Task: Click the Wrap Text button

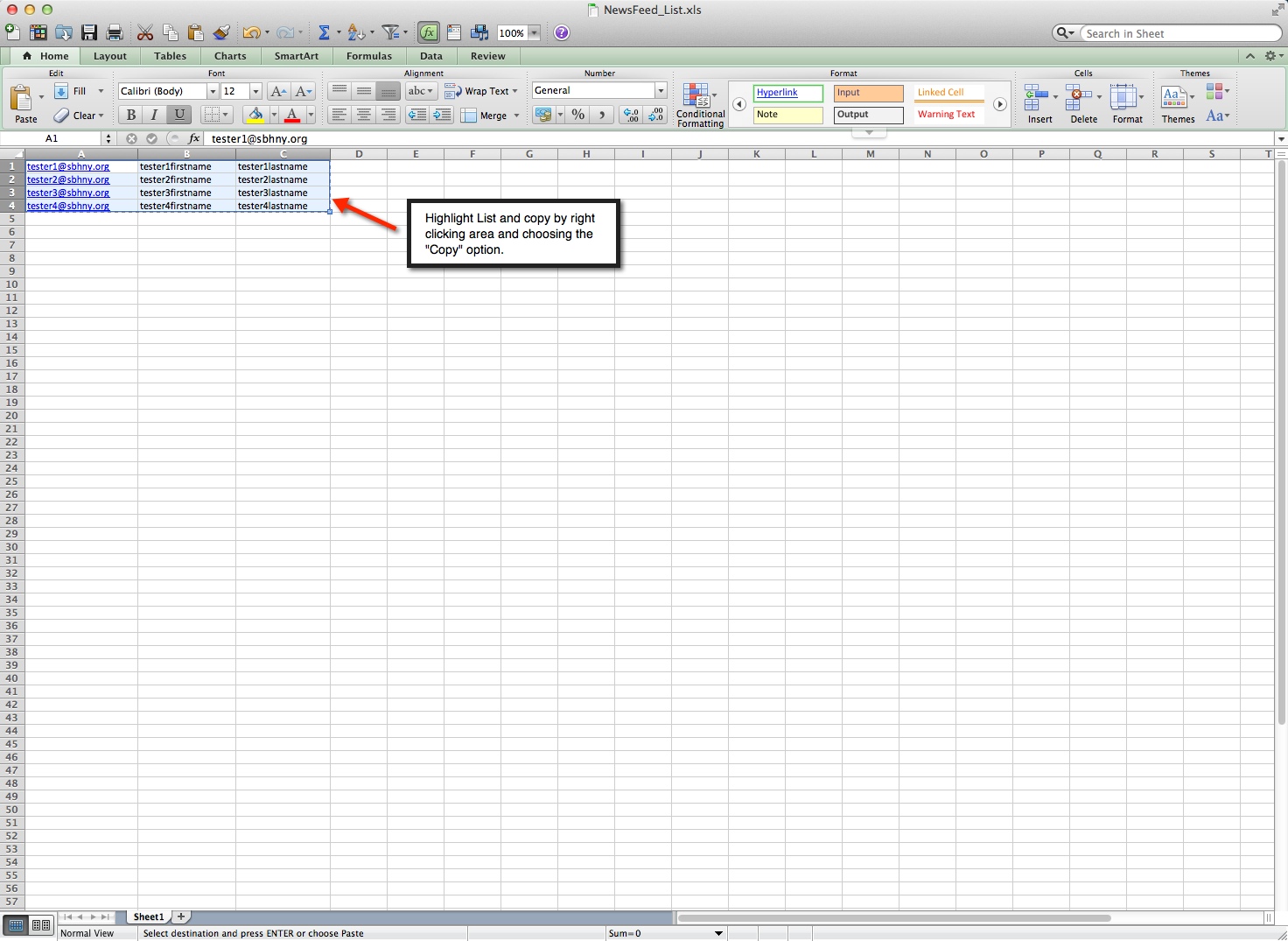Action: (x=480, y=91)
